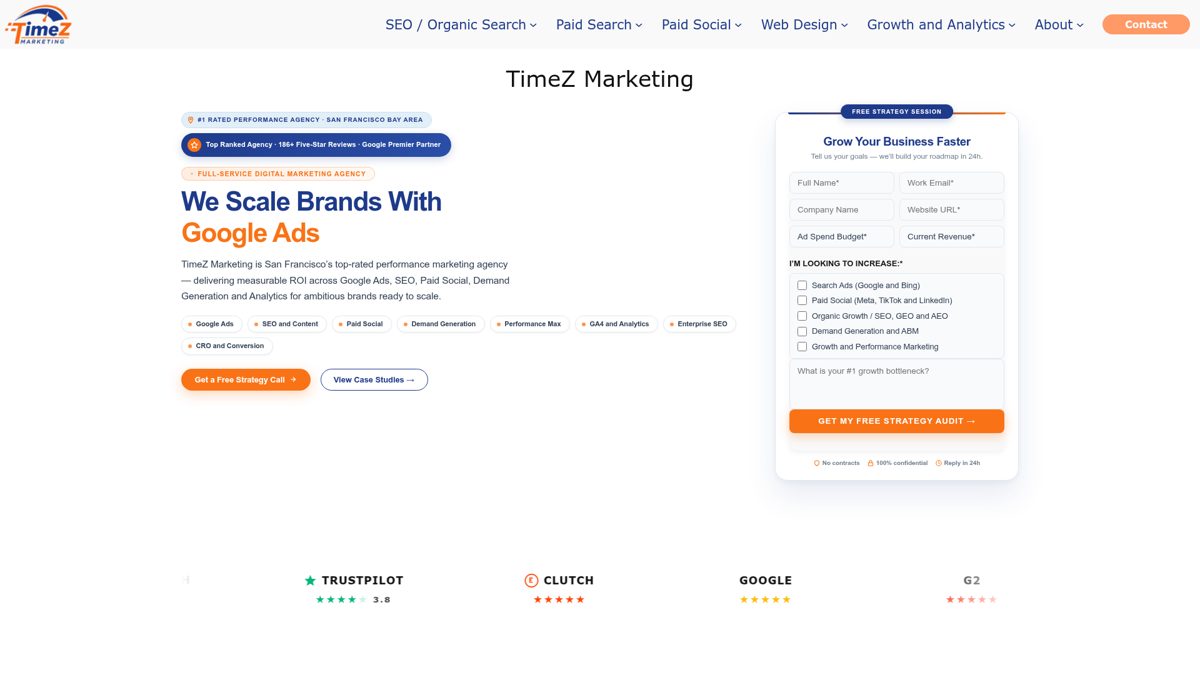Open the Current Revenue dropdown
Image resolution: width=1200 pixels, height=675 pixels.
point(951,237)
